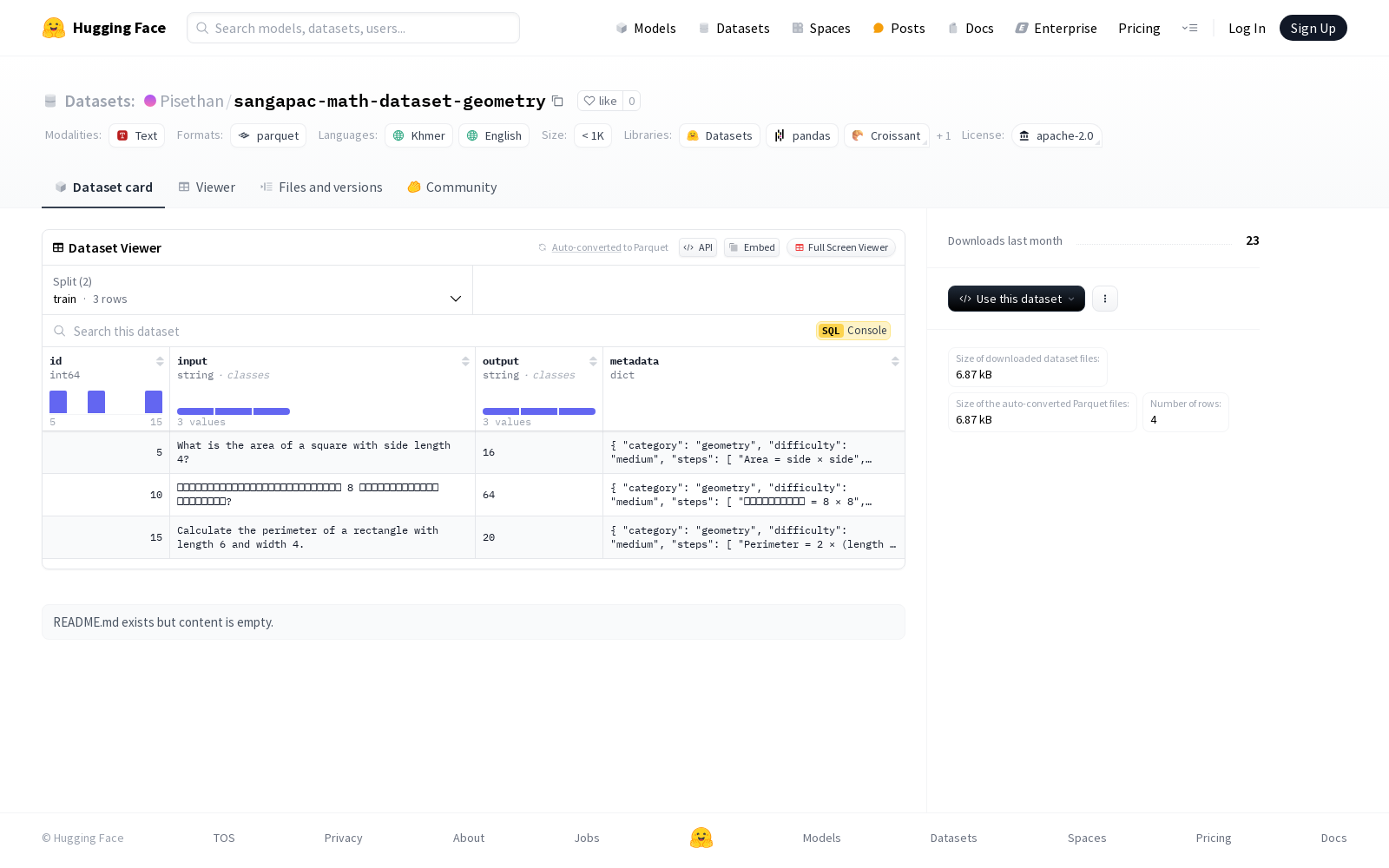Click the metadata cell for row 5
1389x868 pixels.
pos(754,452)
